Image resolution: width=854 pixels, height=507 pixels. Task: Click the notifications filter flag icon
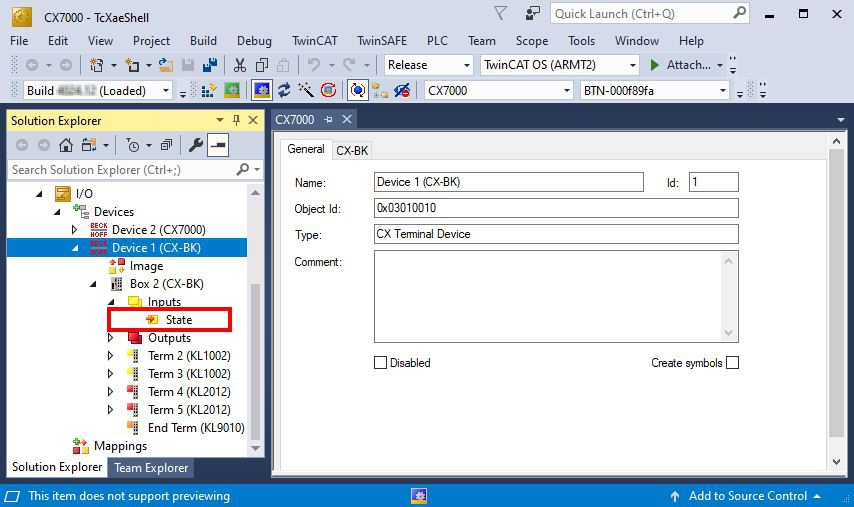(x=501, y=13)
